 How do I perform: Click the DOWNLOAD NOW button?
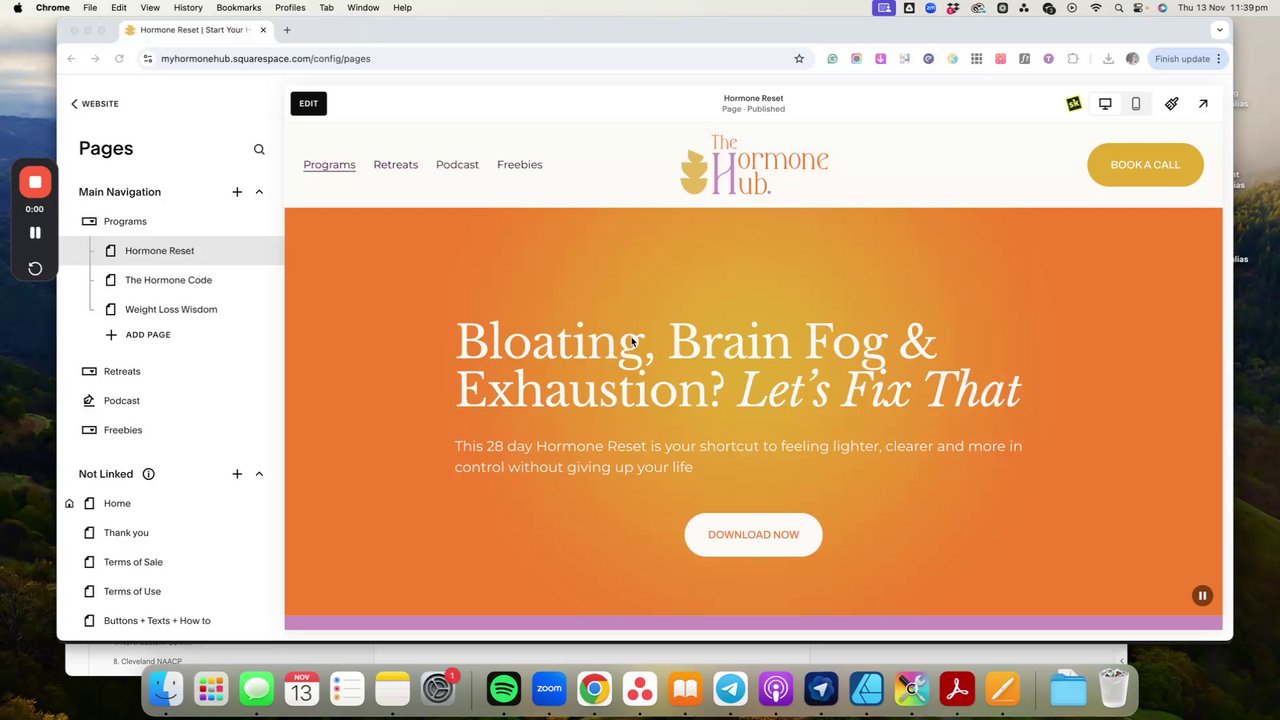tap(753, 535)
